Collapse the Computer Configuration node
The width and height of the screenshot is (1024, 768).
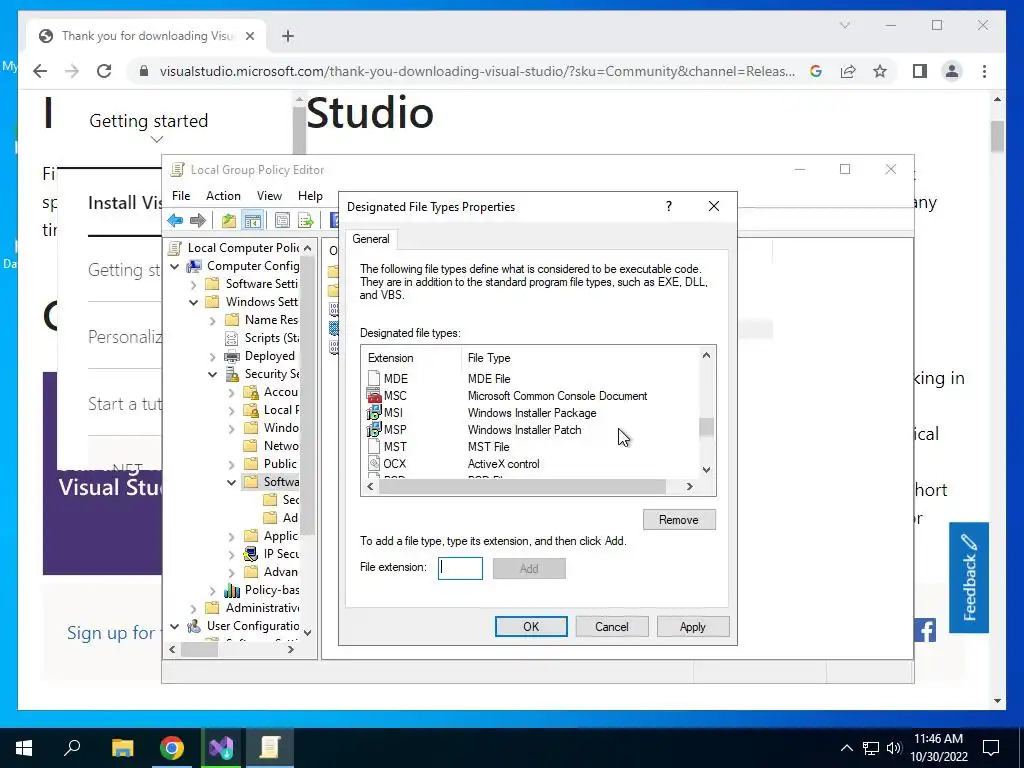[174, 266]
